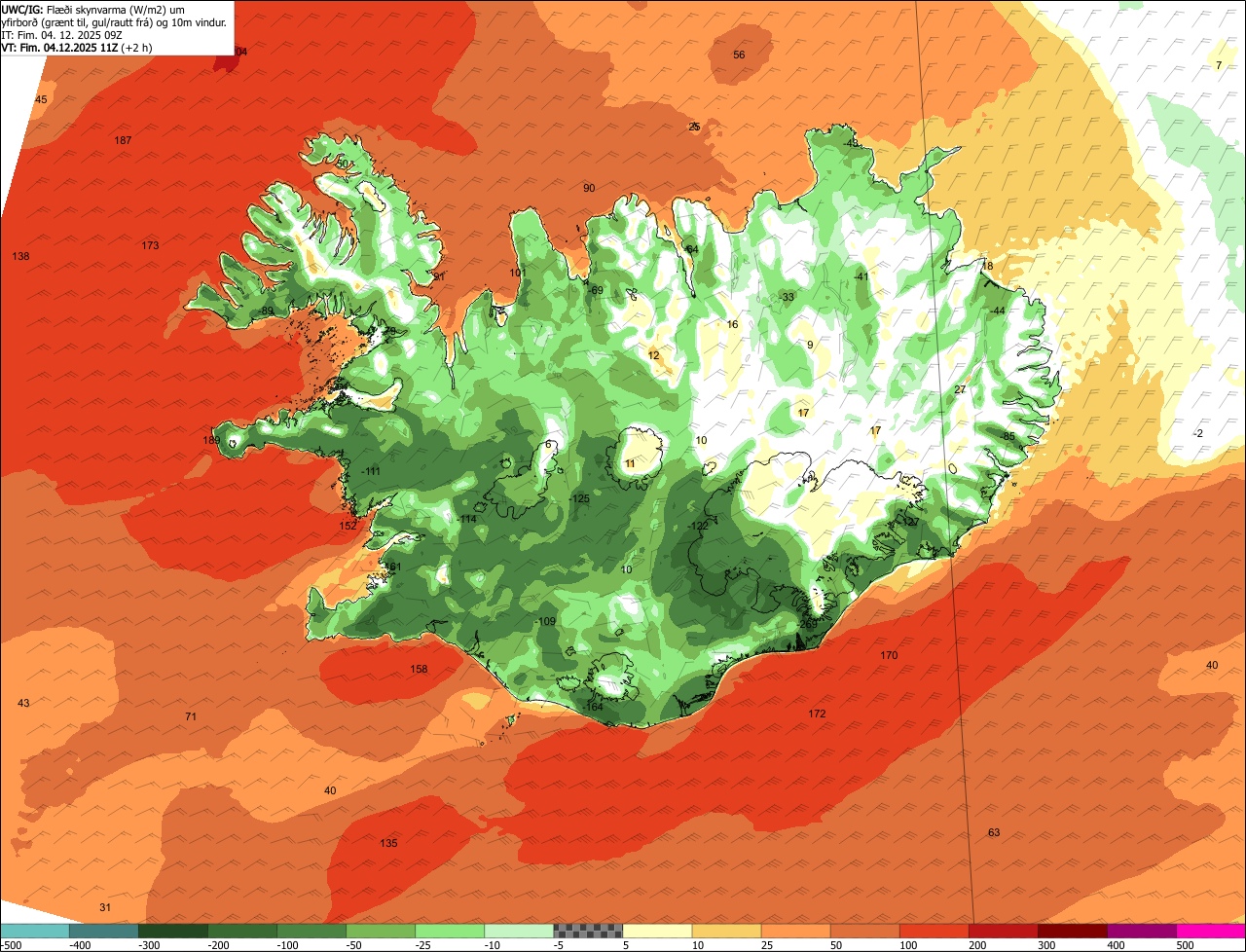This screenshot has width=1246, height=952.
Task: Click the -114 value on the map
Action: (x=467, y=519)
